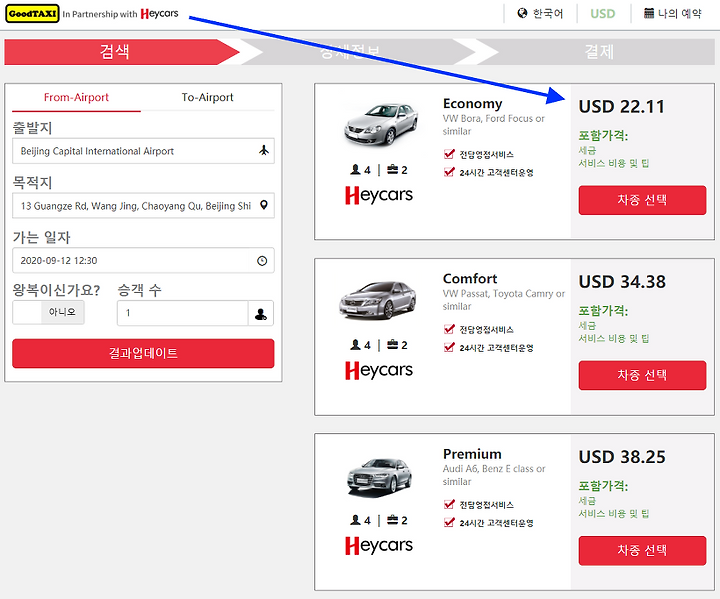Click the Comfort luggage capacity icon

(392, 345)
